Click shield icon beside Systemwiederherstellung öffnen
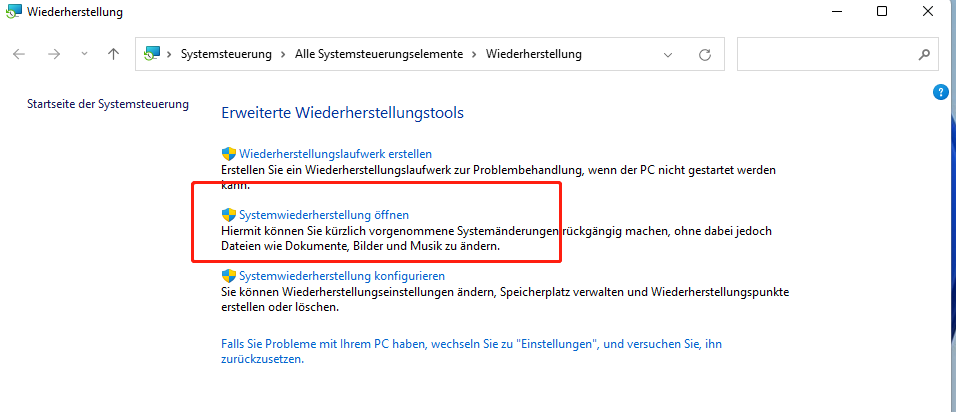 [x=228, y=215]
